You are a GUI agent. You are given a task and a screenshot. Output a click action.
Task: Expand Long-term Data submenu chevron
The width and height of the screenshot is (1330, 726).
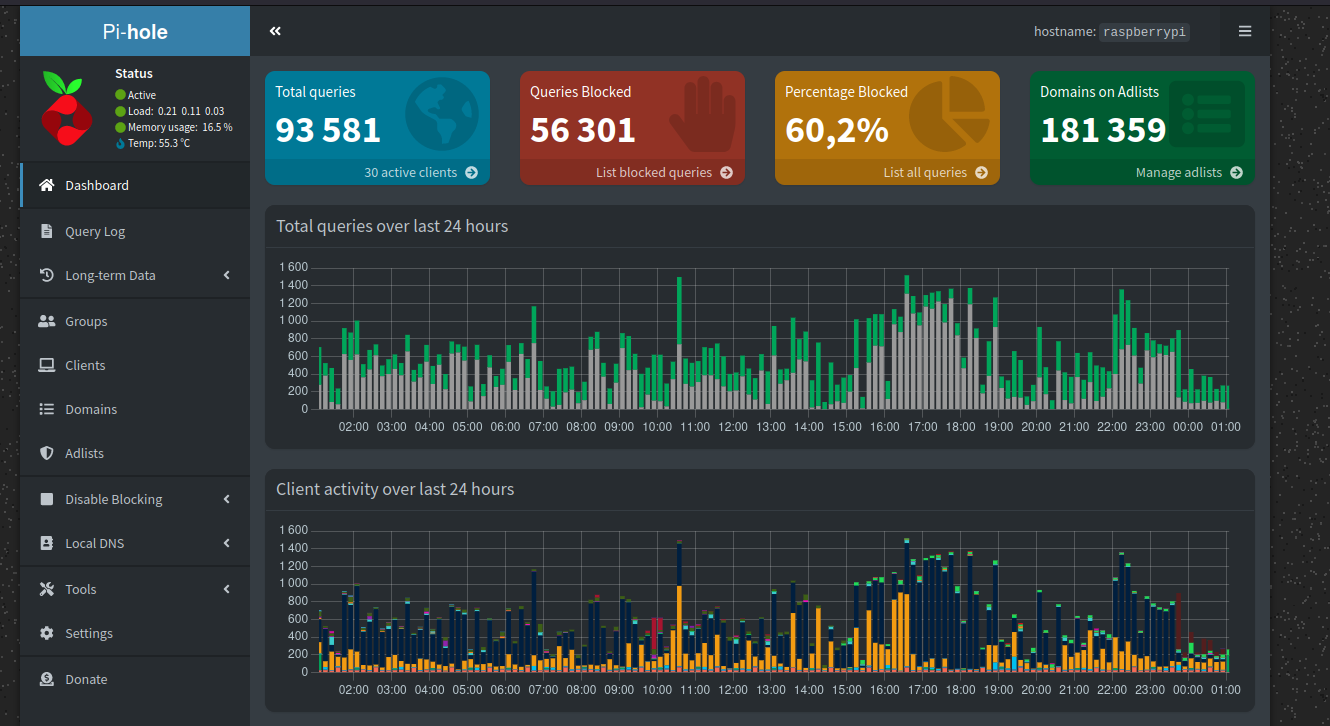227,275
